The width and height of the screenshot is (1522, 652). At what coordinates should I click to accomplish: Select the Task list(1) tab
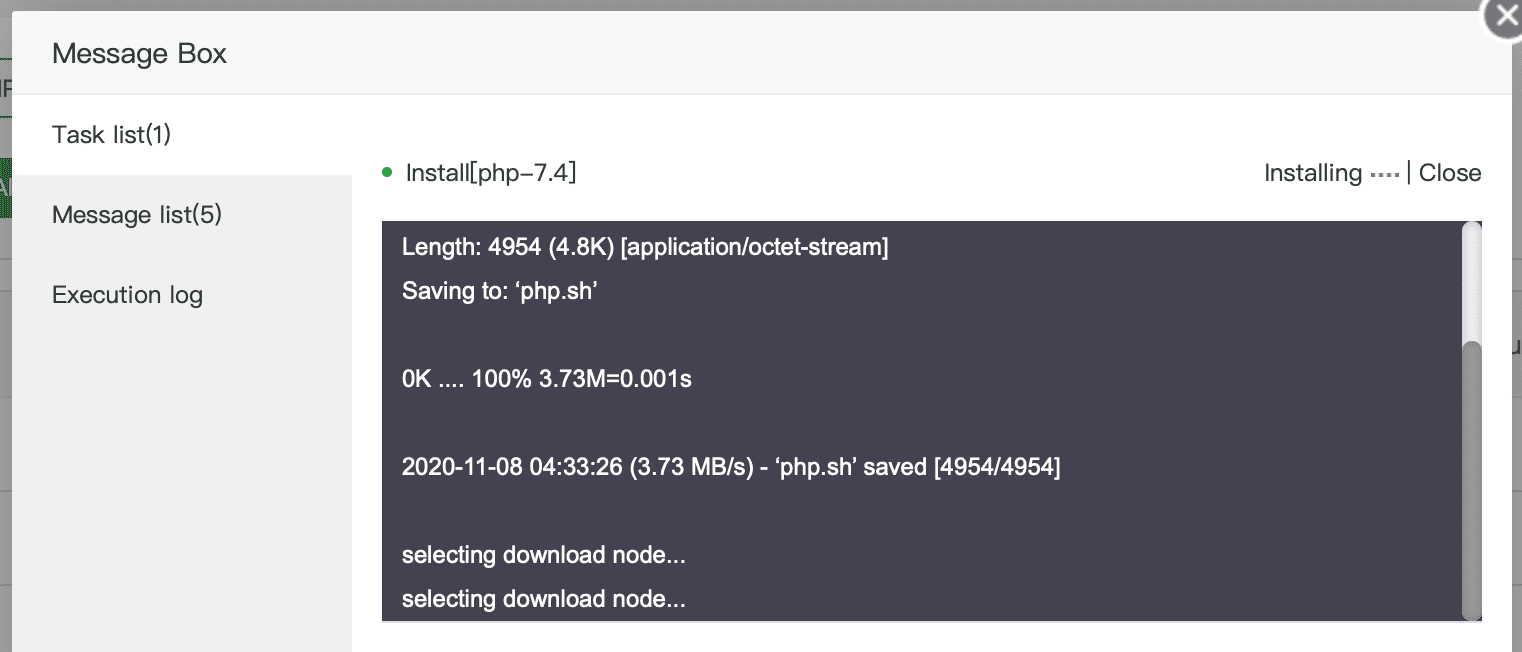pyautogui.click(x=111, y=134)
